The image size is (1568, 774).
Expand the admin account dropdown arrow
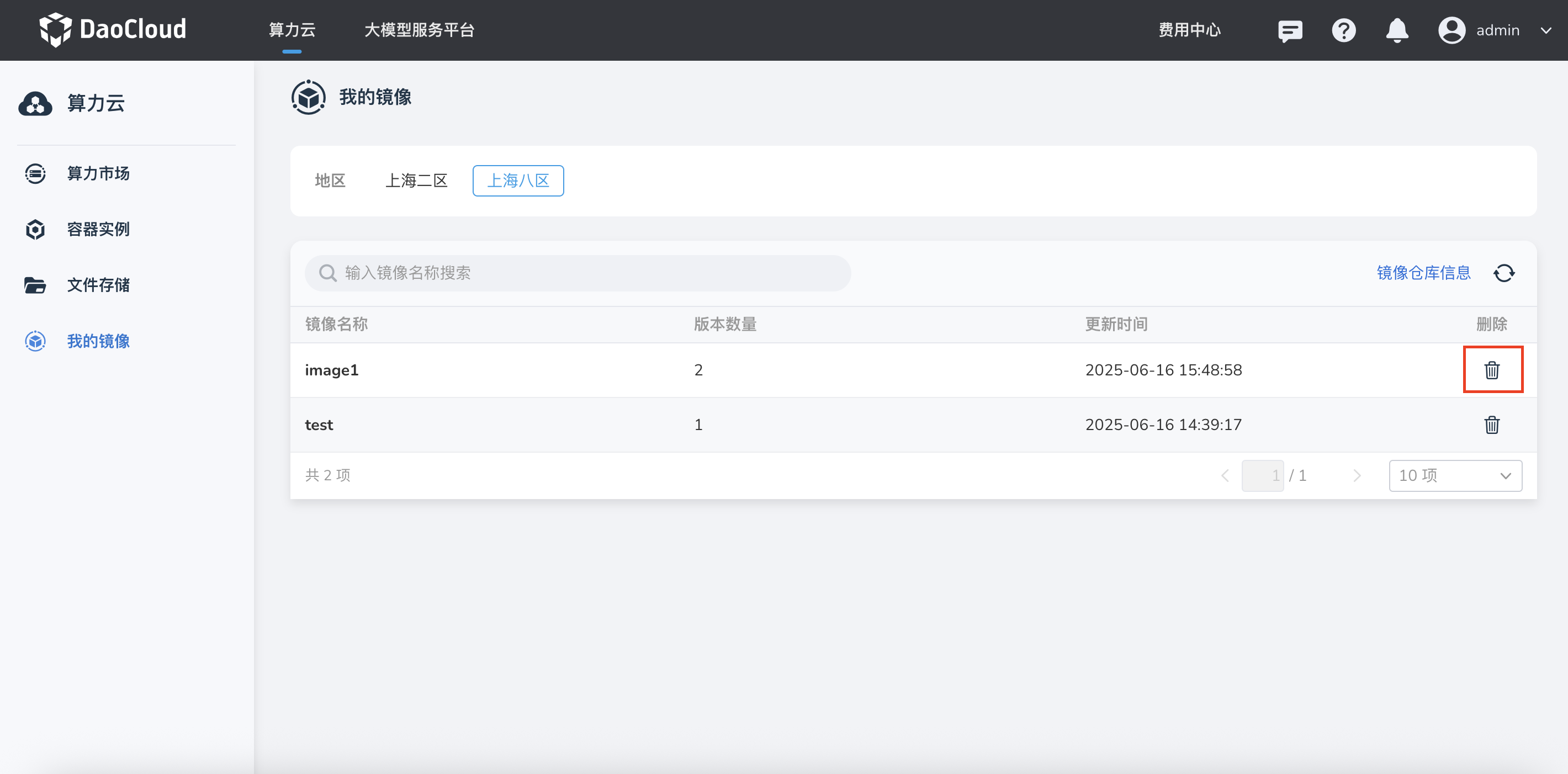[x=1545, y=30]
